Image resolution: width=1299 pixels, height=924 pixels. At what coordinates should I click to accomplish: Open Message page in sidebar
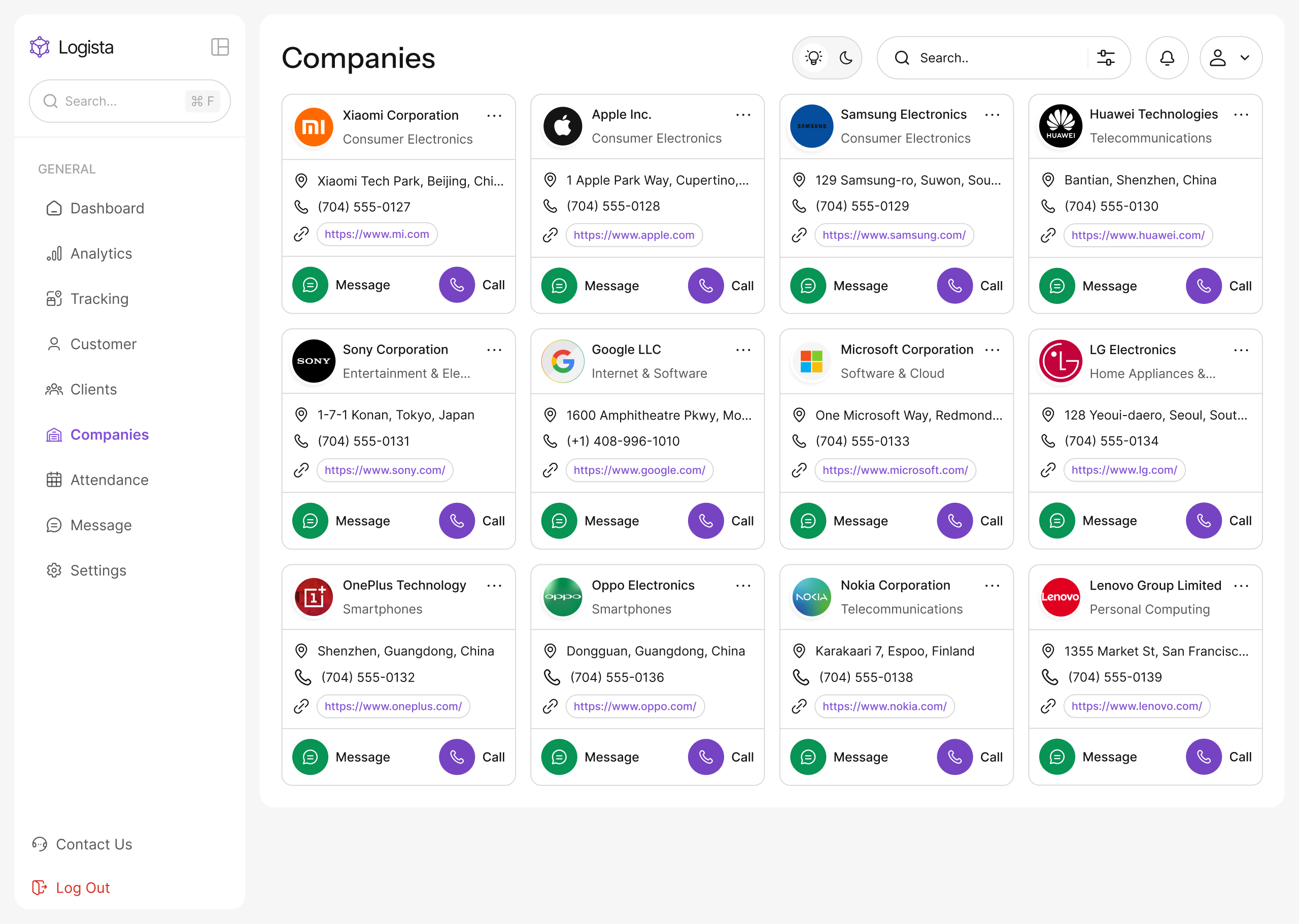pyautogui.click(x=89, y=525)
